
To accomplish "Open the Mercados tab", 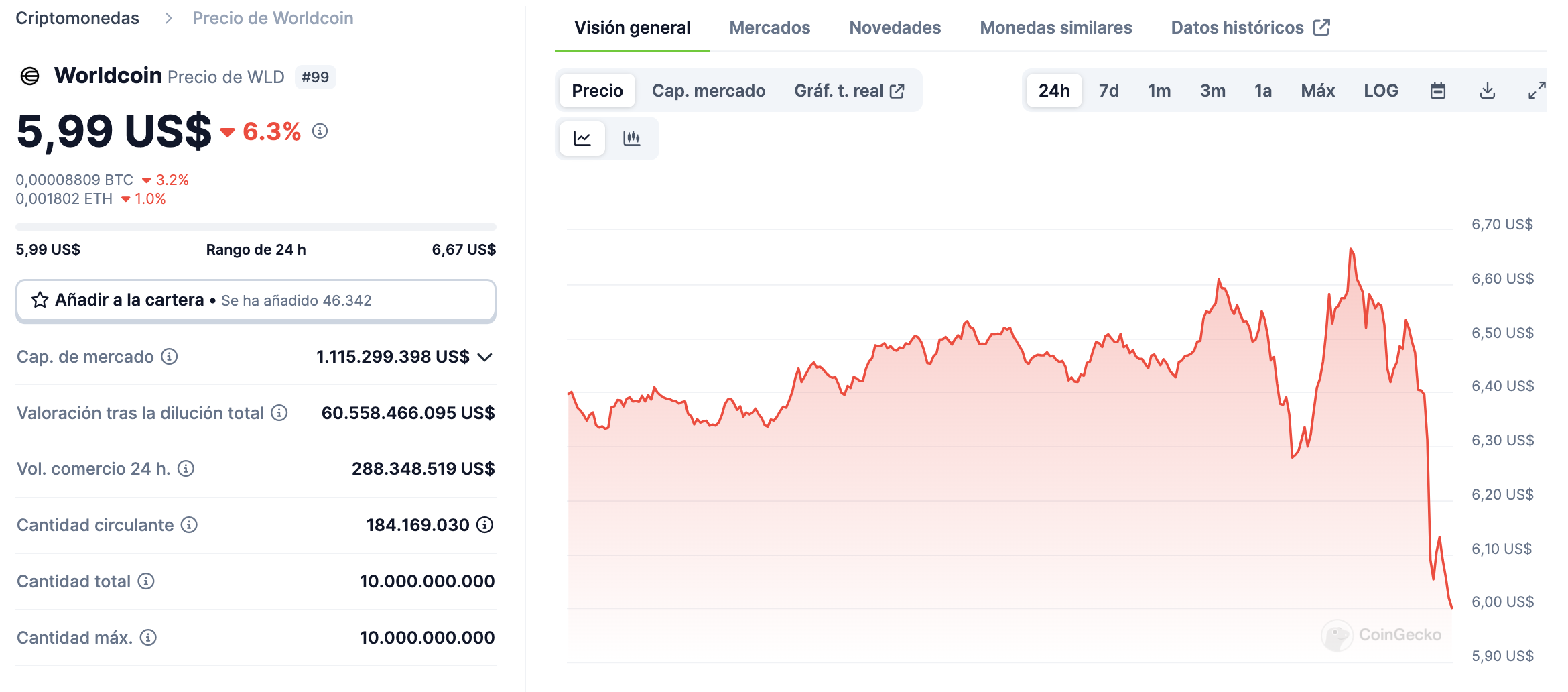I will click(769, 27).
